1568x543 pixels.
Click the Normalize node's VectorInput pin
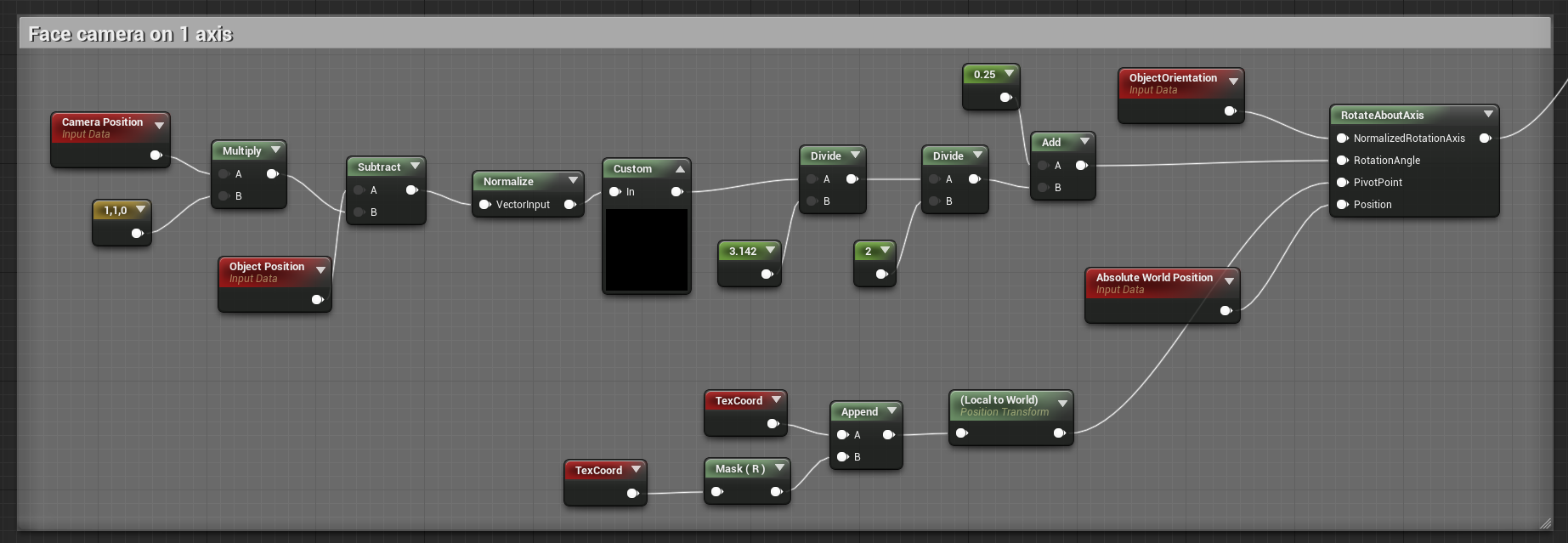click(485, 204)
